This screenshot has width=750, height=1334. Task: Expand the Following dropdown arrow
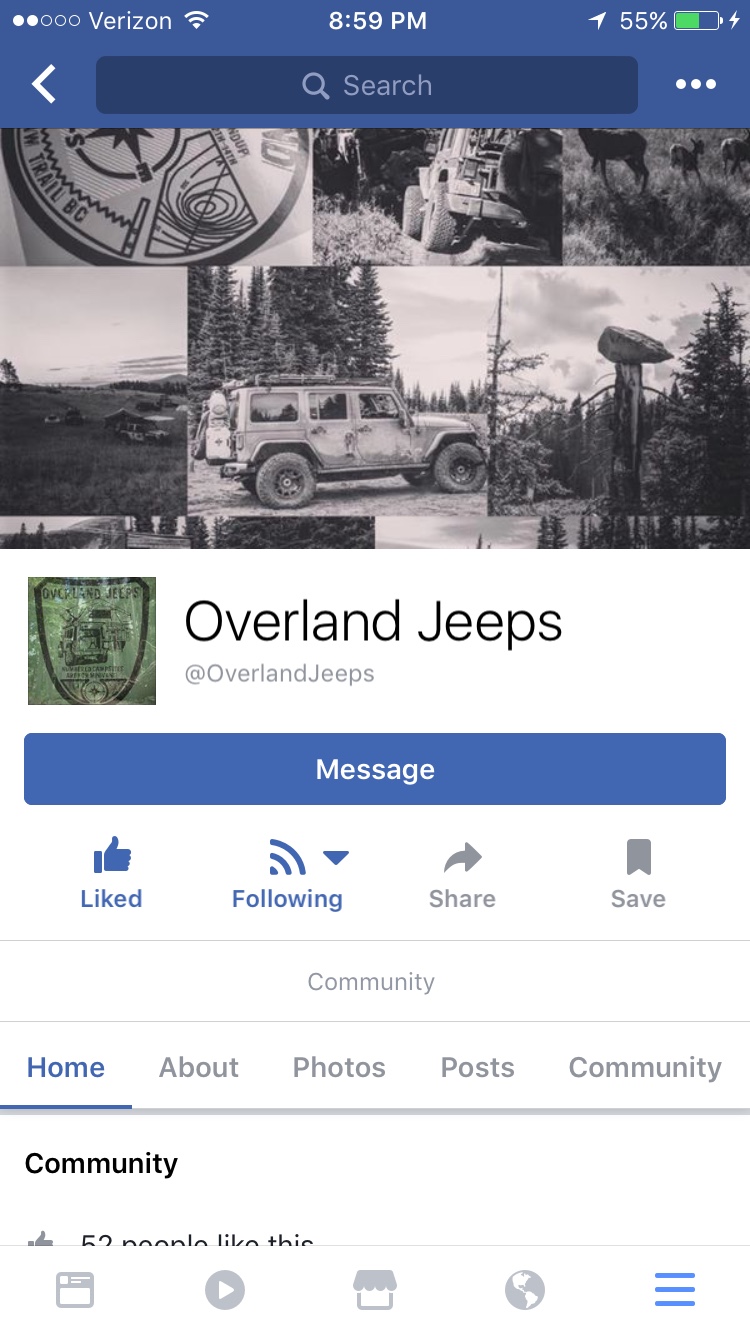click(x=336, y=857)
